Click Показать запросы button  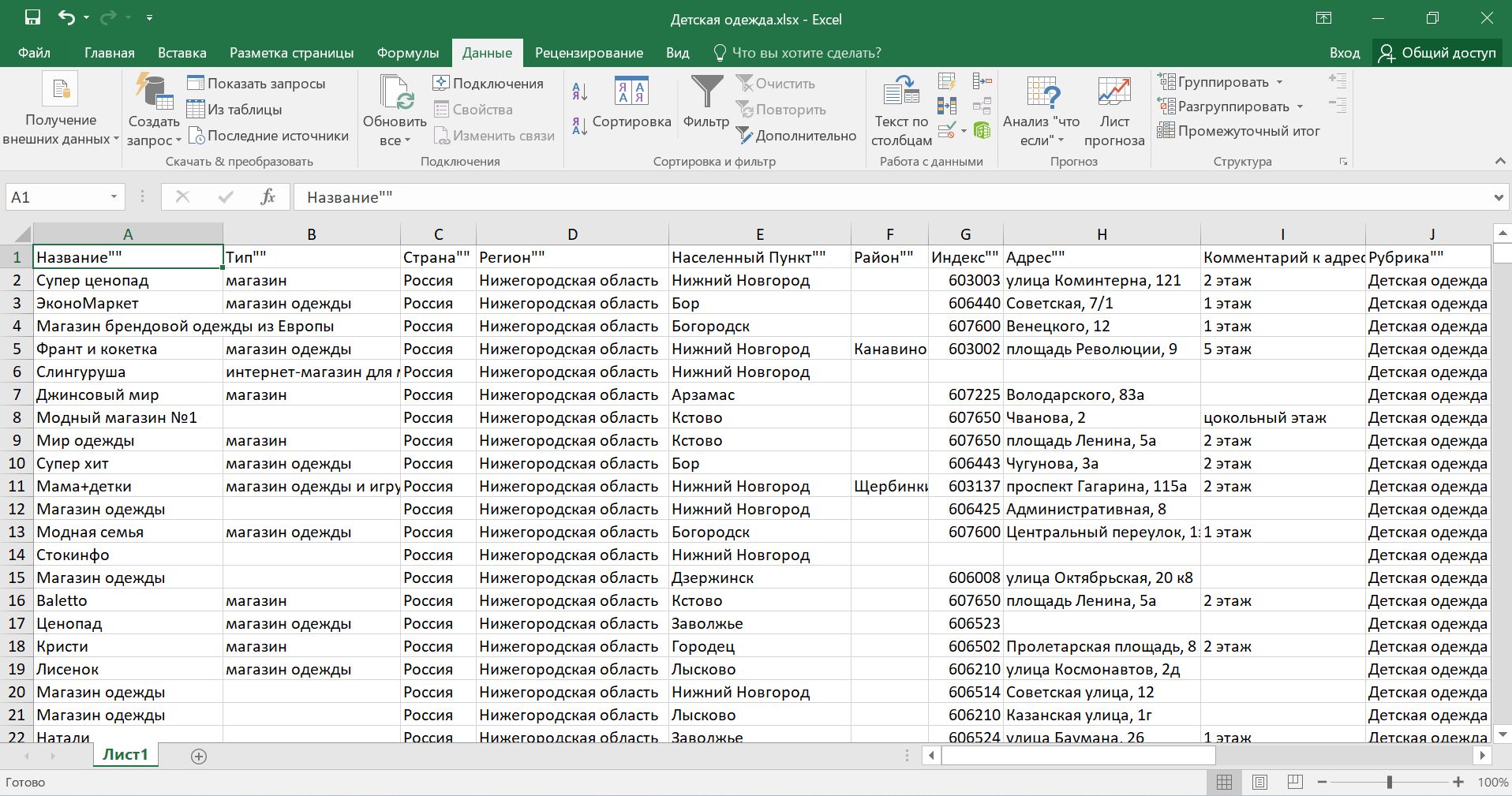(257, 84)
